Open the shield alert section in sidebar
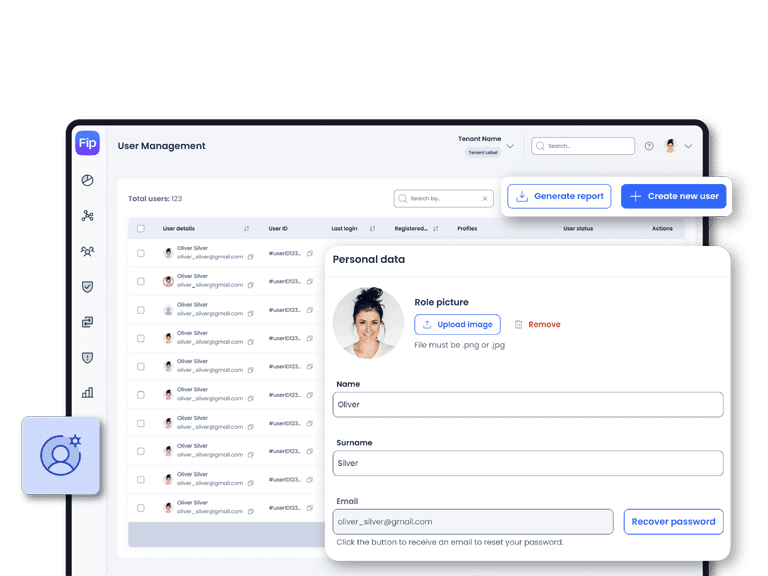 [87, 358]
